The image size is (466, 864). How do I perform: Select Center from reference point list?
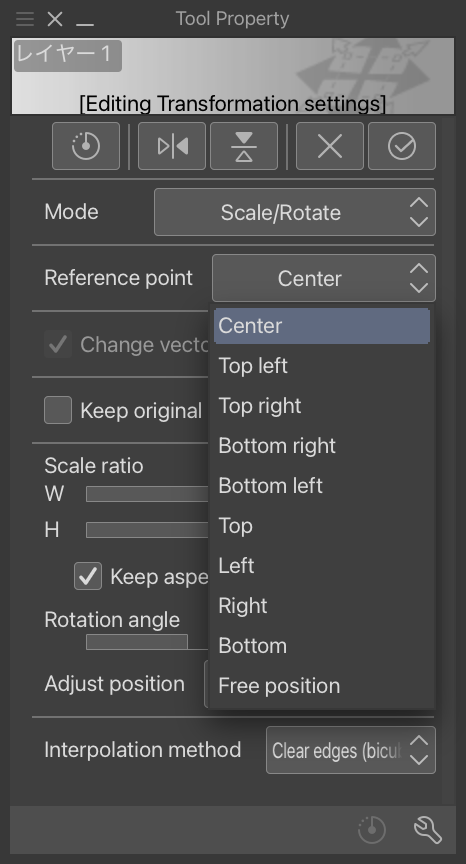[322, 326]
